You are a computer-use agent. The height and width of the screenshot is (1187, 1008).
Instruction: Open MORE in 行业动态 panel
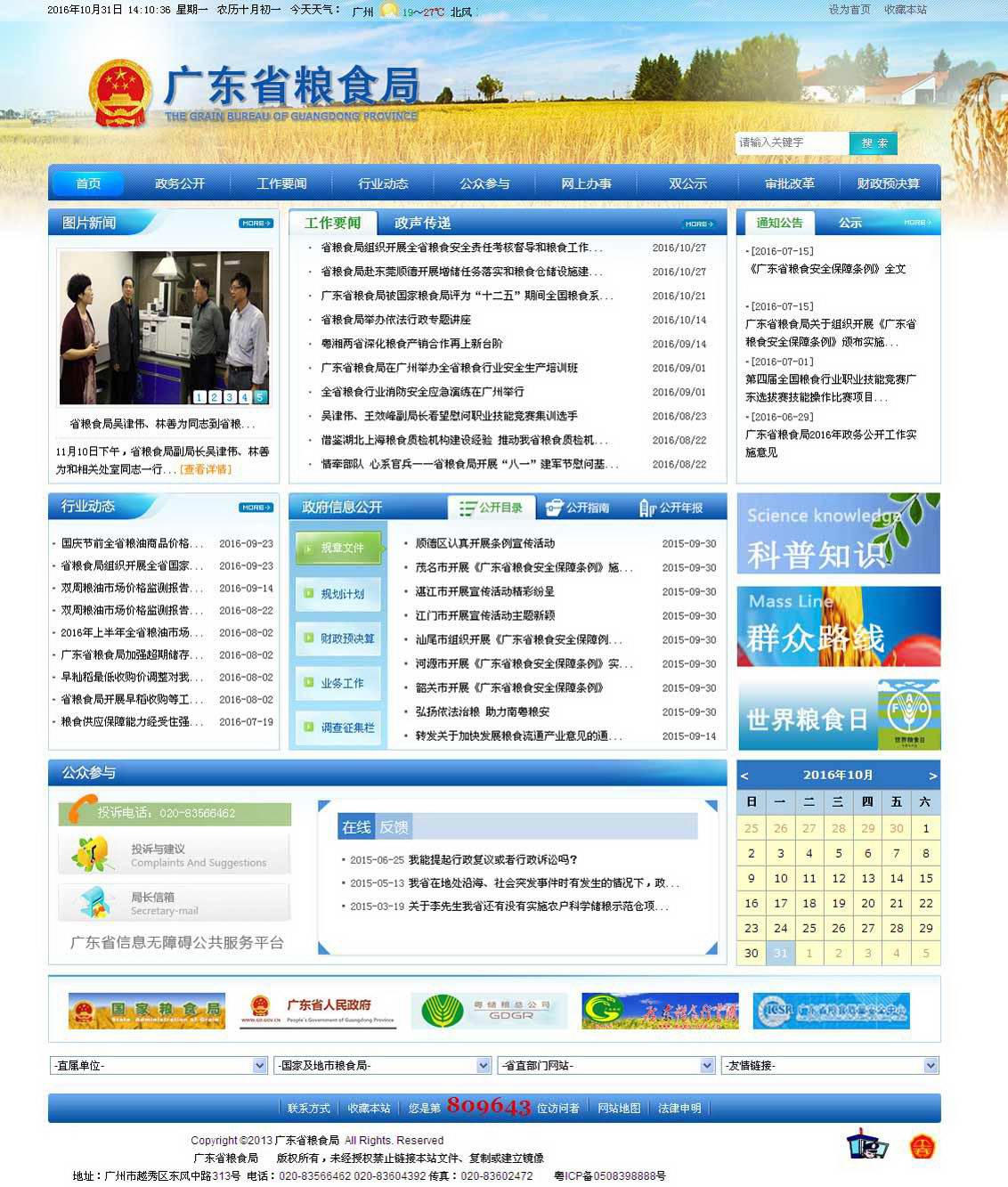(256, 508)
